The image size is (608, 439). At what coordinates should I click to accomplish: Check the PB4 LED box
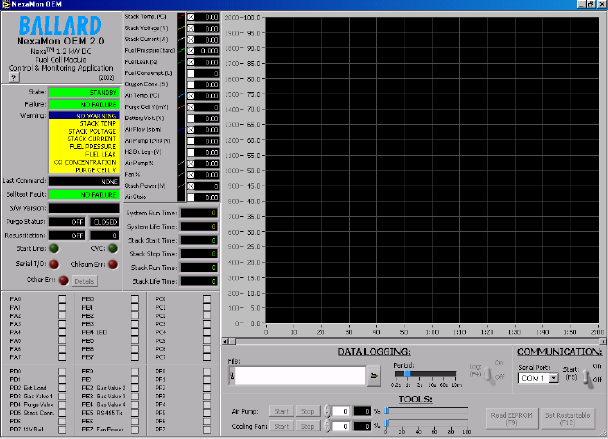[135, 332]
